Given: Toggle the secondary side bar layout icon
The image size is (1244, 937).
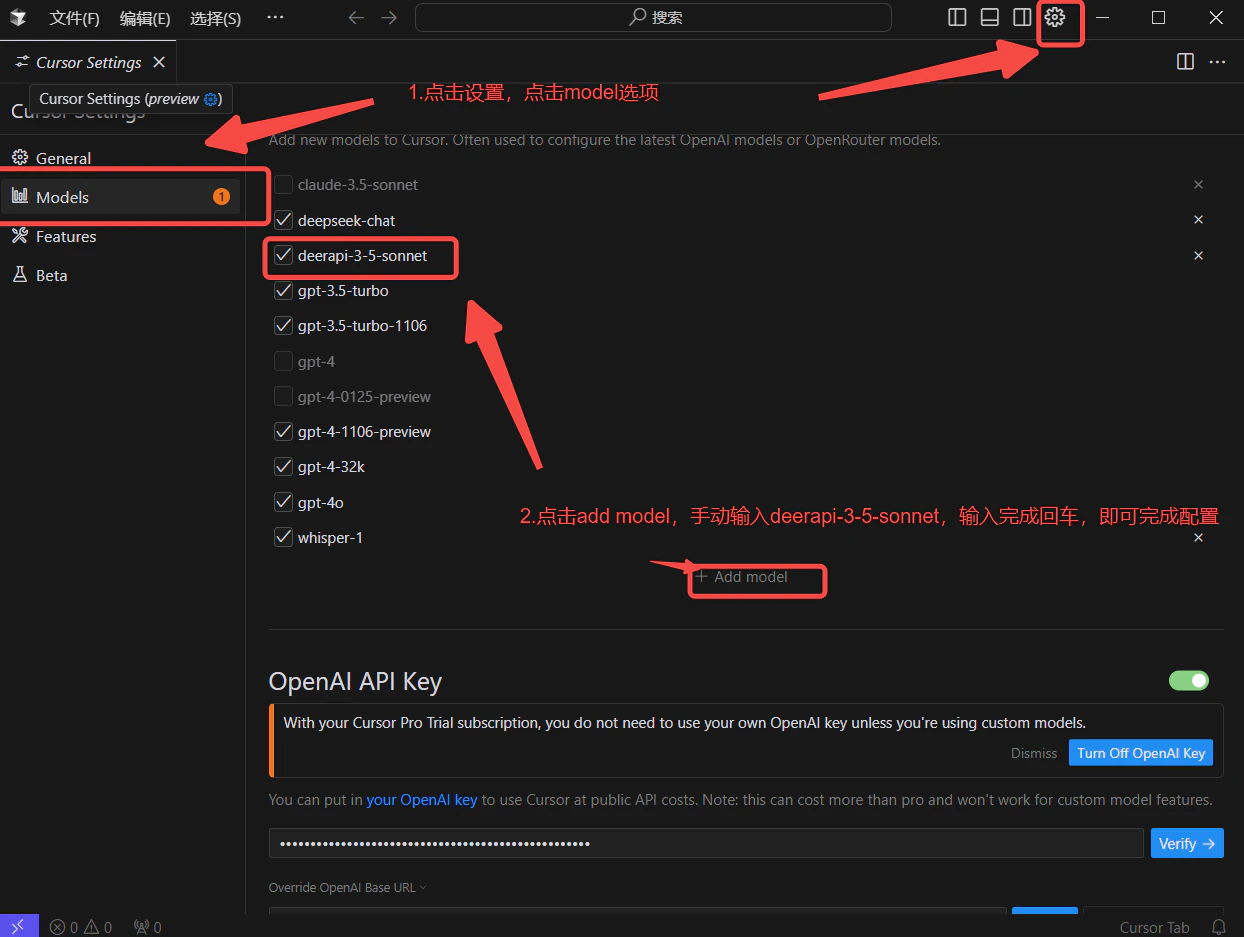Looking at the screenshot, I should tap(1022, 17).
